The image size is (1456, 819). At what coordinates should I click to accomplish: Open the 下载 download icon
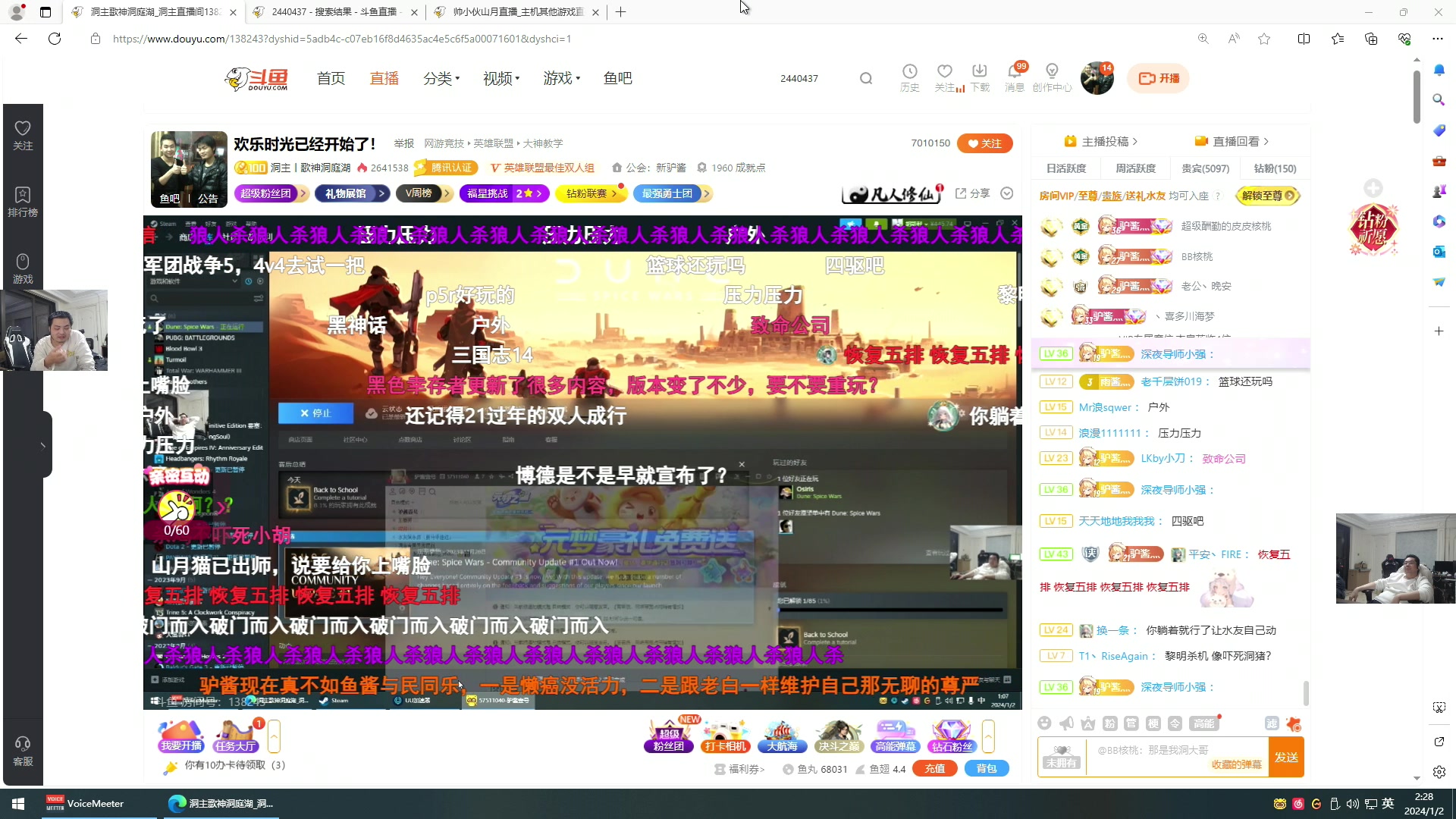coord(980,78)
